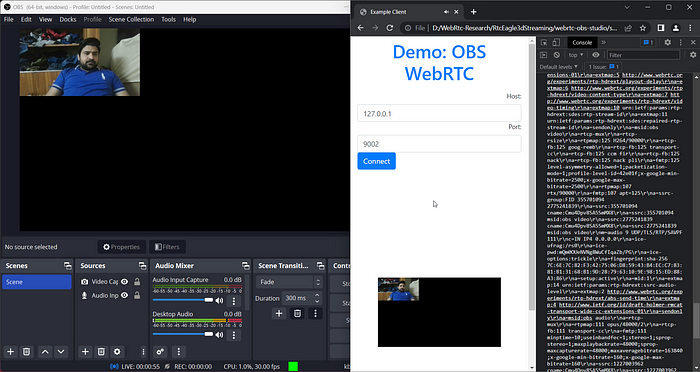Activate DevTools inspect element tool
Screen dimensions: 700x372
tap(544, 42)
